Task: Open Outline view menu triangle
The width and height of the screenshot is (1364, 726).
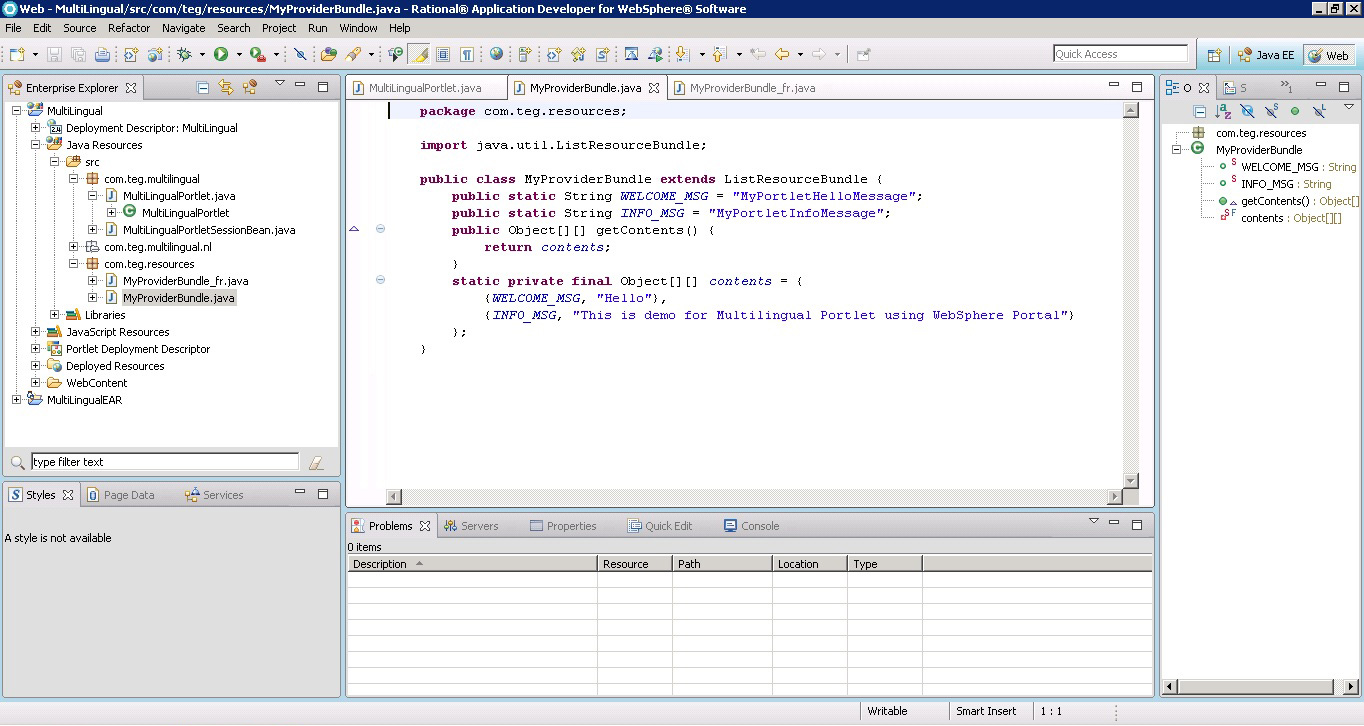Action: click(1349, 107)
